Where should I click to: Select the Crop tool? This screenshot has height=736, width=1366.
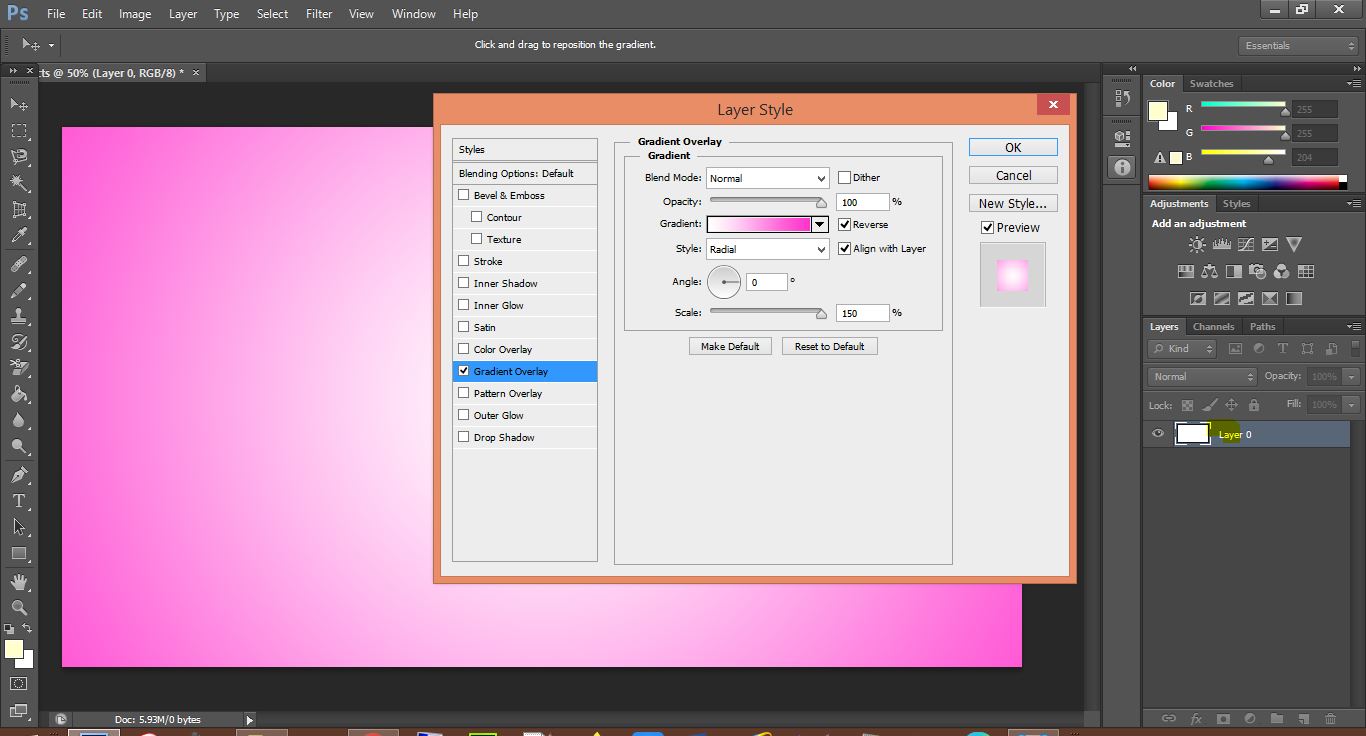[19, 210]
